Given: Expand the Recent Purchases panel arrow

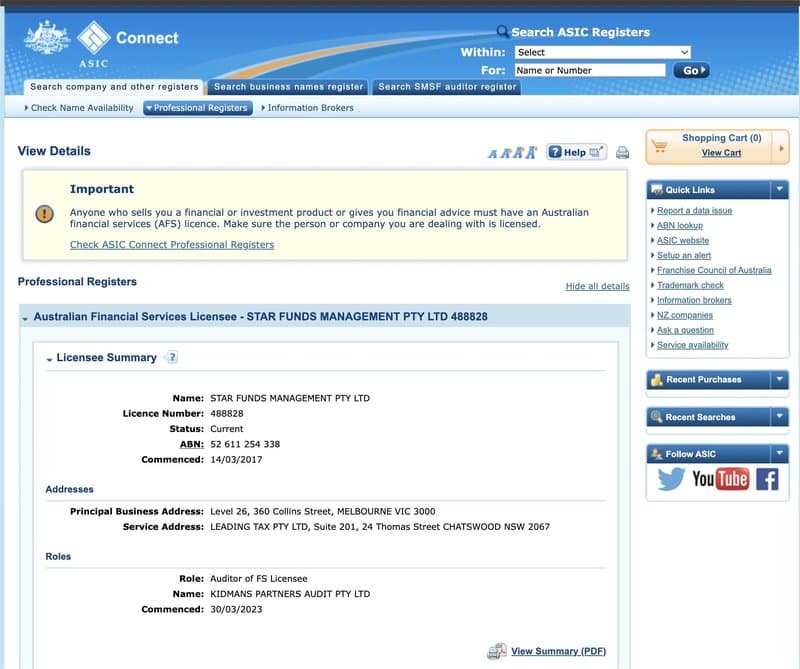Looking at the screenshot, I should coord(780,379).
